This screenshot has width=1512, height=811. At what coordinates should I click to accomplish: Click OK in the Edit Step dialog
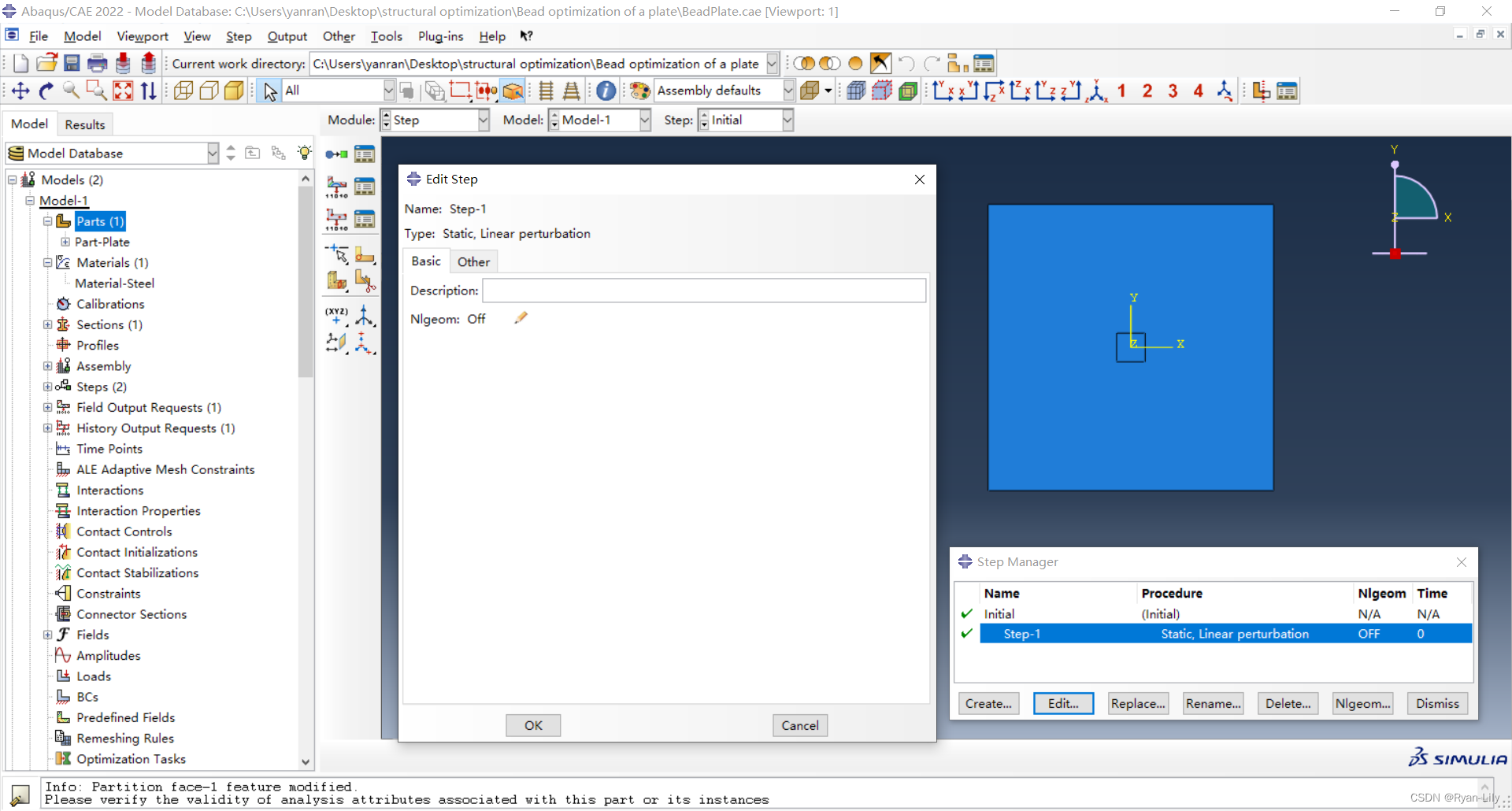coord(533,725)
